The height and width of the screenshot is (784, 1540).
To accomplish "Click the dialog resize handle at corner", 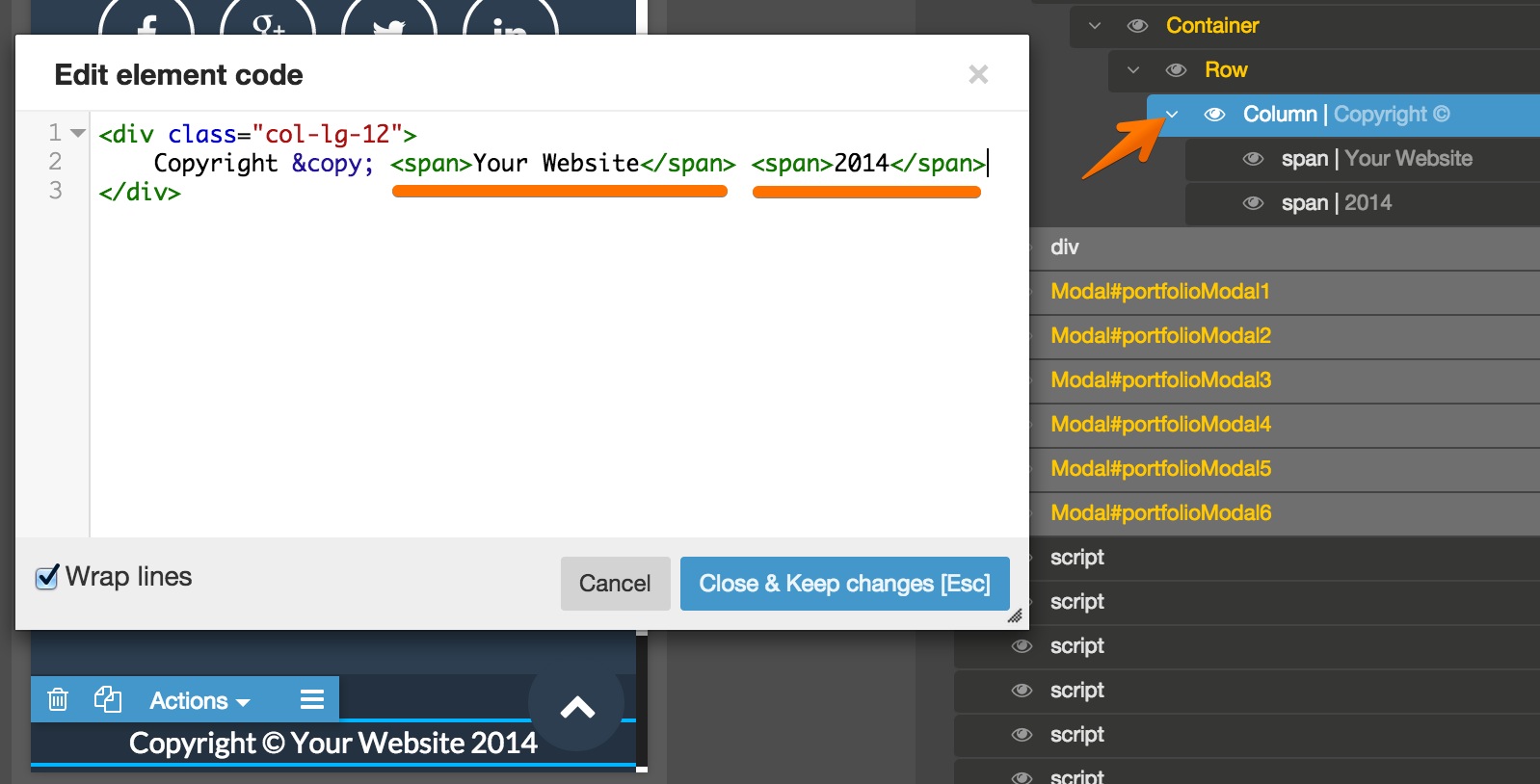I will coord(1015,616).
